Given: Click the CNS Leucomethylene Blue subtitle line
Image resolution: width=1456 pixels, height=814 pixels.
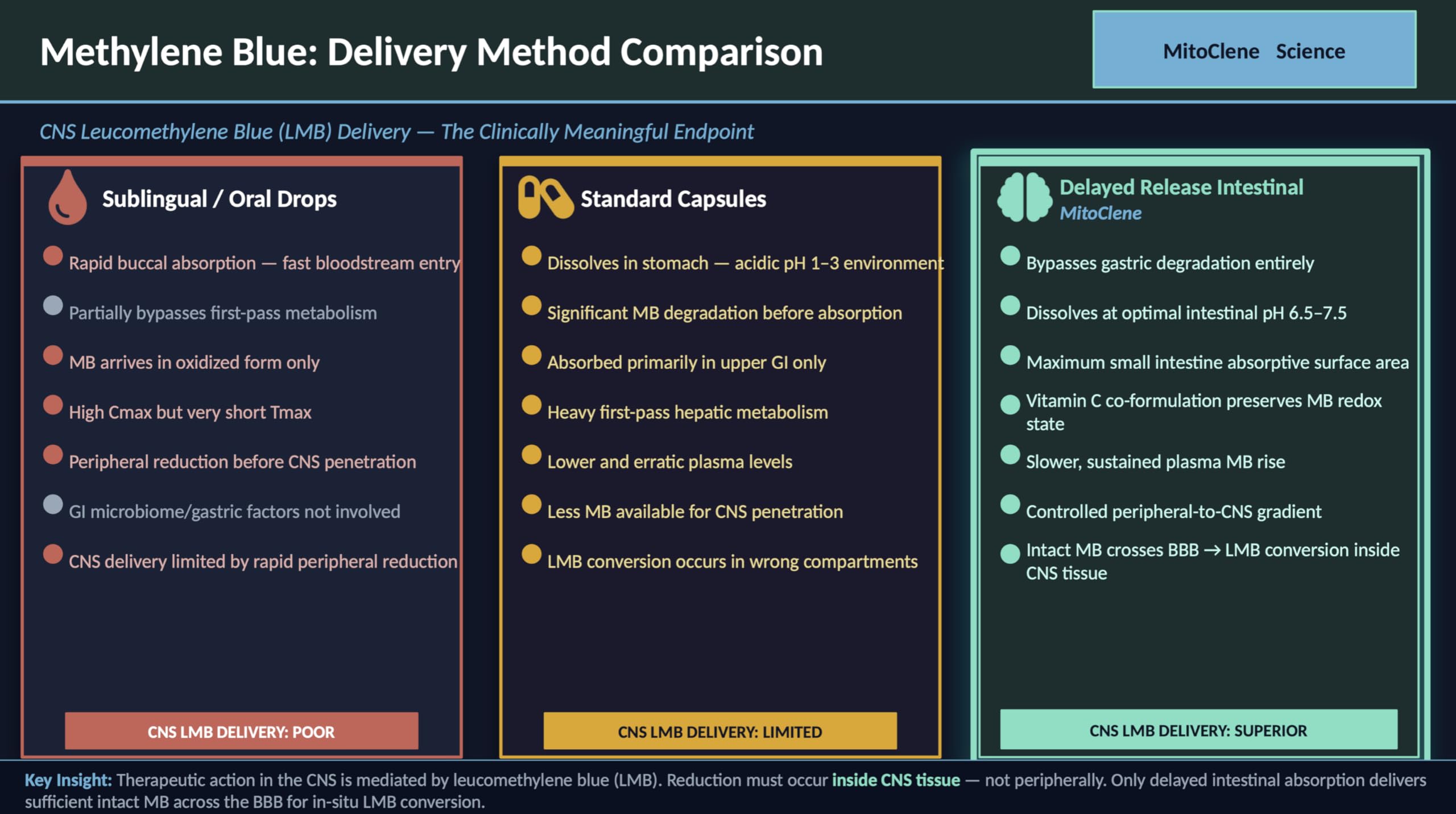Looking at the screenshot, I should (396, 132).
